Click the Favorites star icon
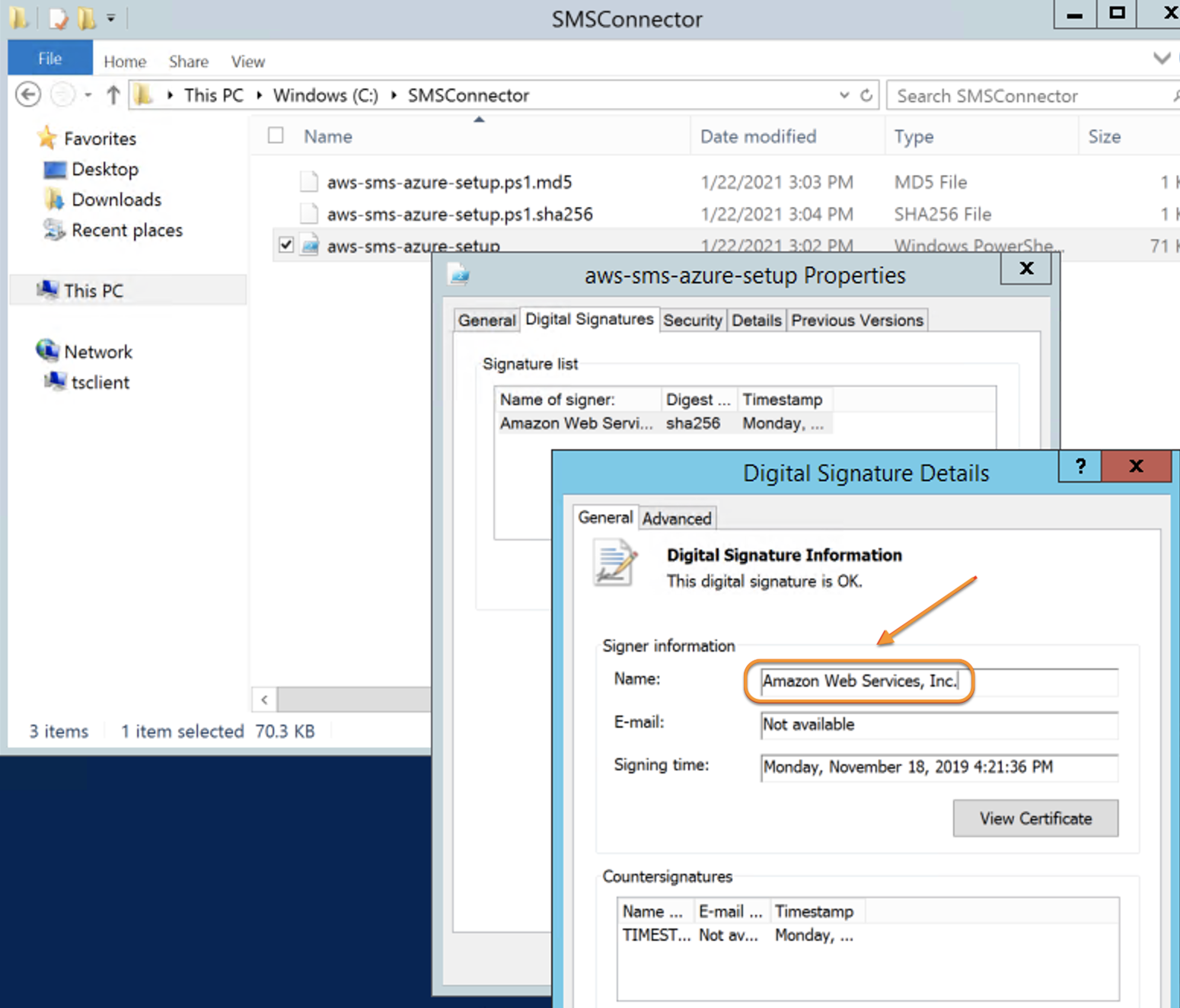The image size is (1180, 1008). coord(47,138)
